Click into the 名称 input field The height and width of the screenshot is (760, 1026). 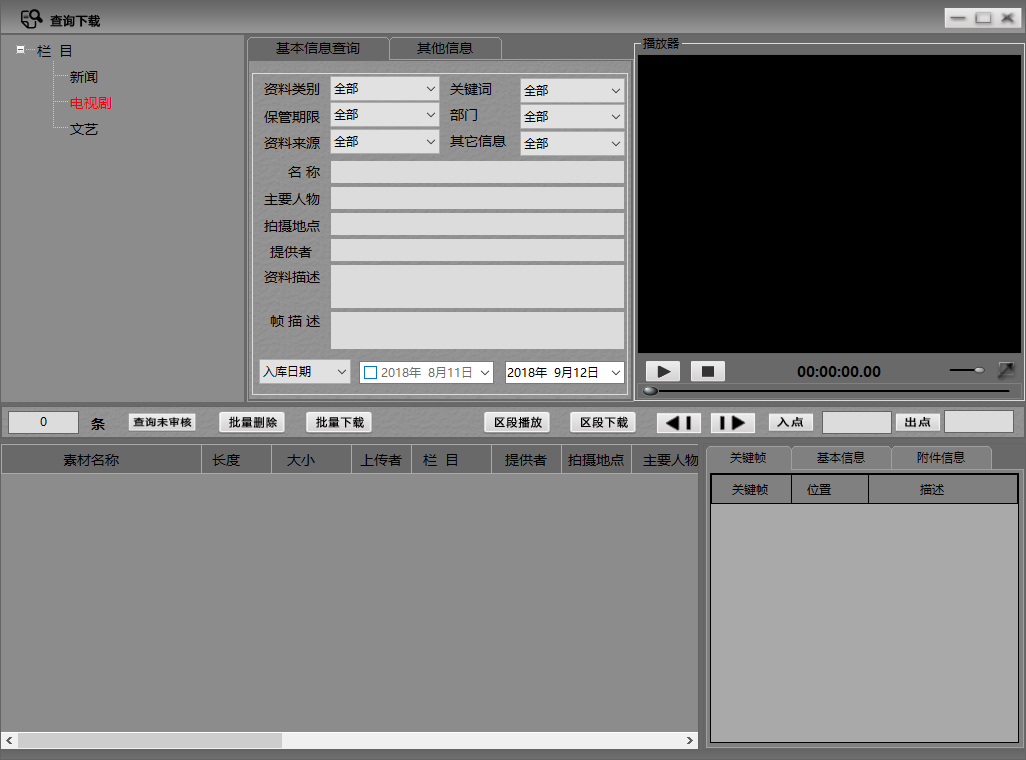pyautogui.click(x=477, y=172)
